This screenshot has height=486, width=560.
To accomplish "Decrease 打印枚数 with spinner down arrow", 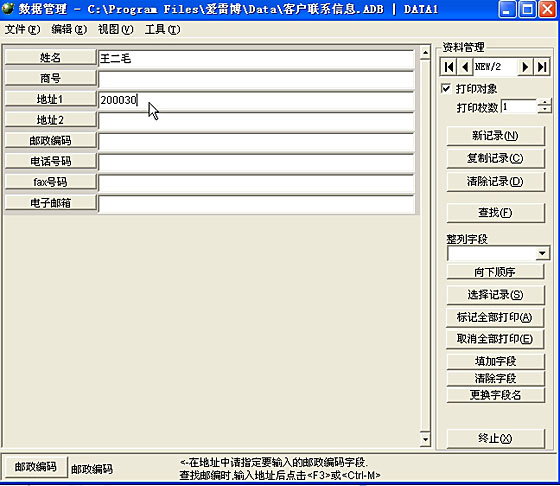I will [544, 110].
